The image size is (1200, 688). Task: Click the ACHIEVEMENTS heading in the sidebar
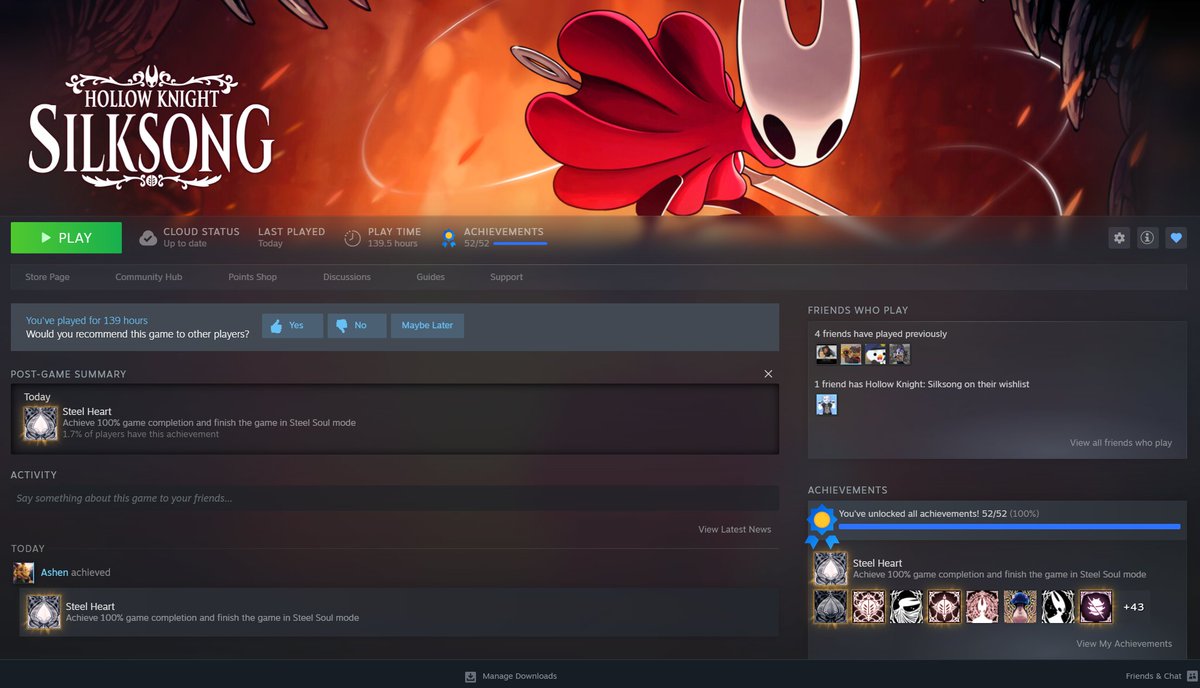coord(848,490)
